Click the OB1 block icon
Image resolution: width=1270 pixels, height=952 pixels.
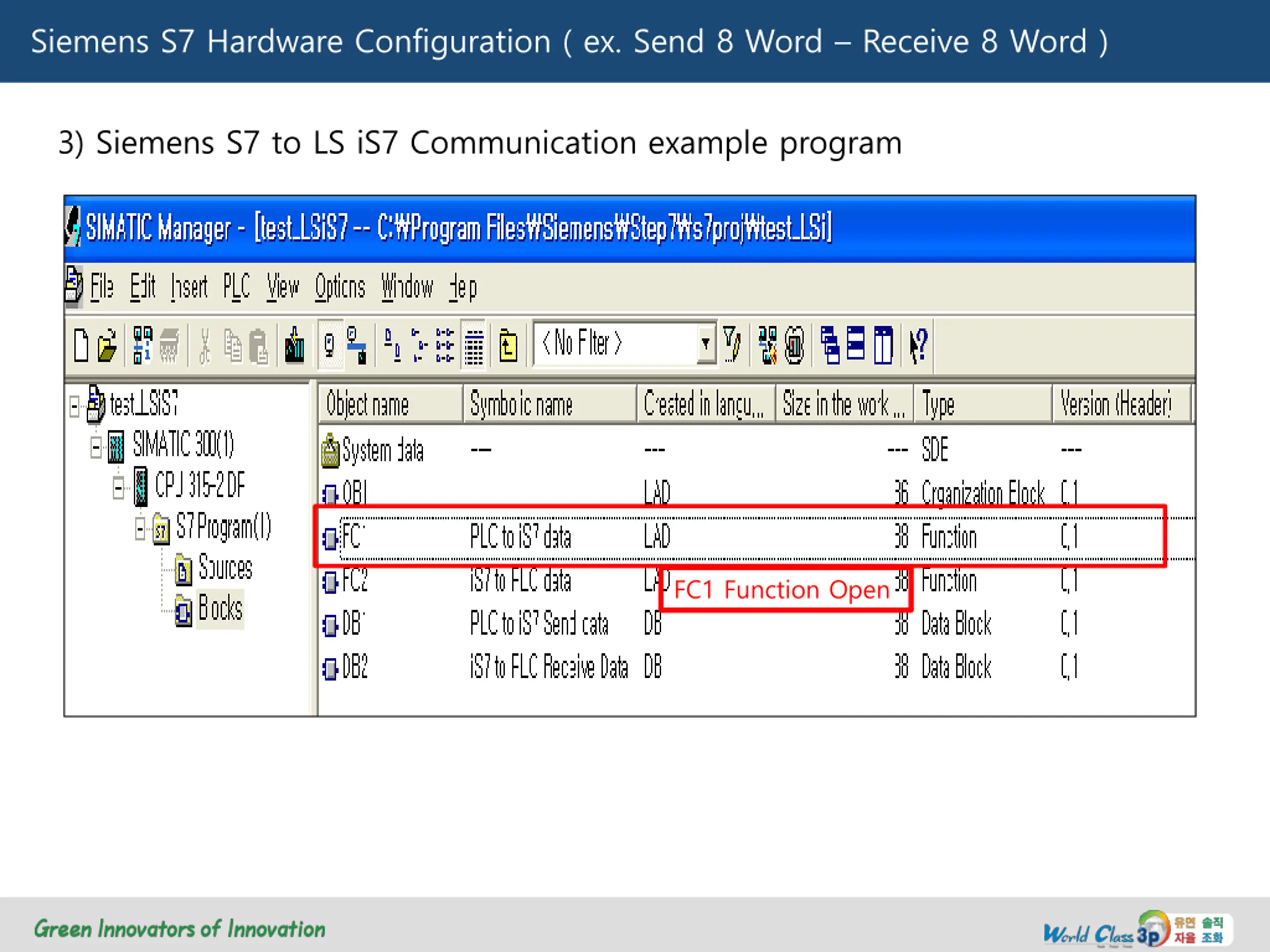click(x=330, y=494)
